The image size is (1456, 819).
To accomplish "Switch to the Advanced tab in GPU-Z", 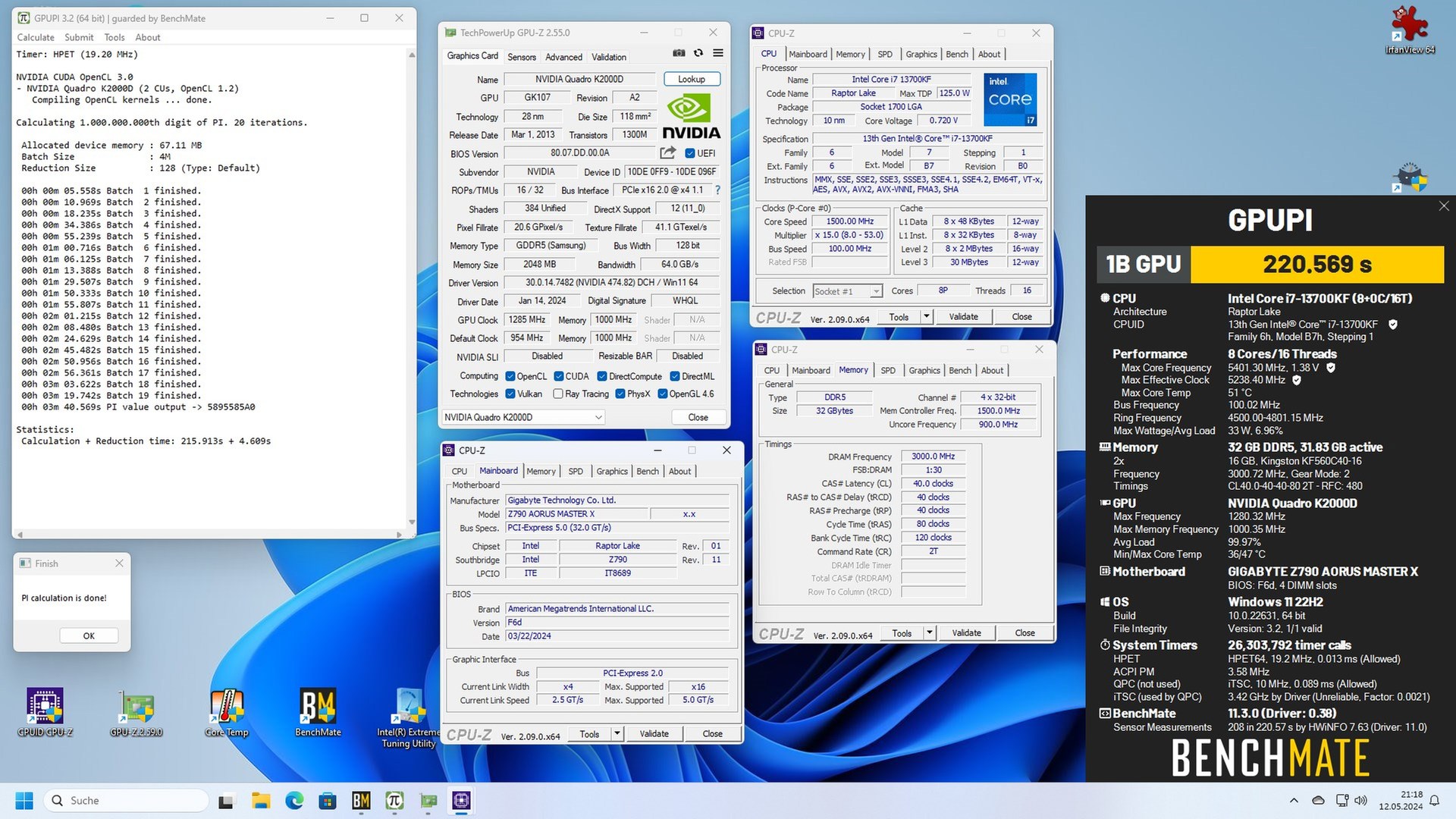I will click(x=563, y=57).
